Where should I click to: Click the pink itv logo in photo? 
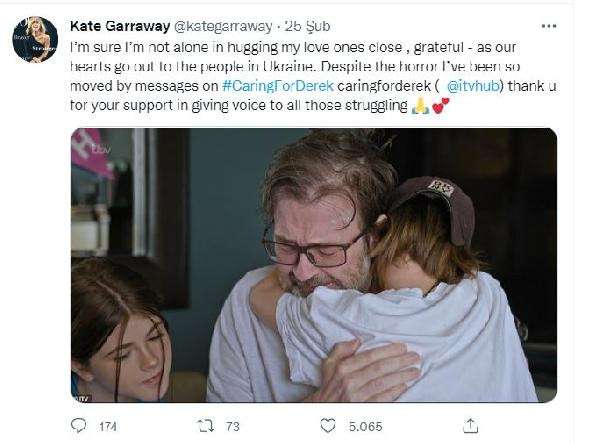click(91, 152)
